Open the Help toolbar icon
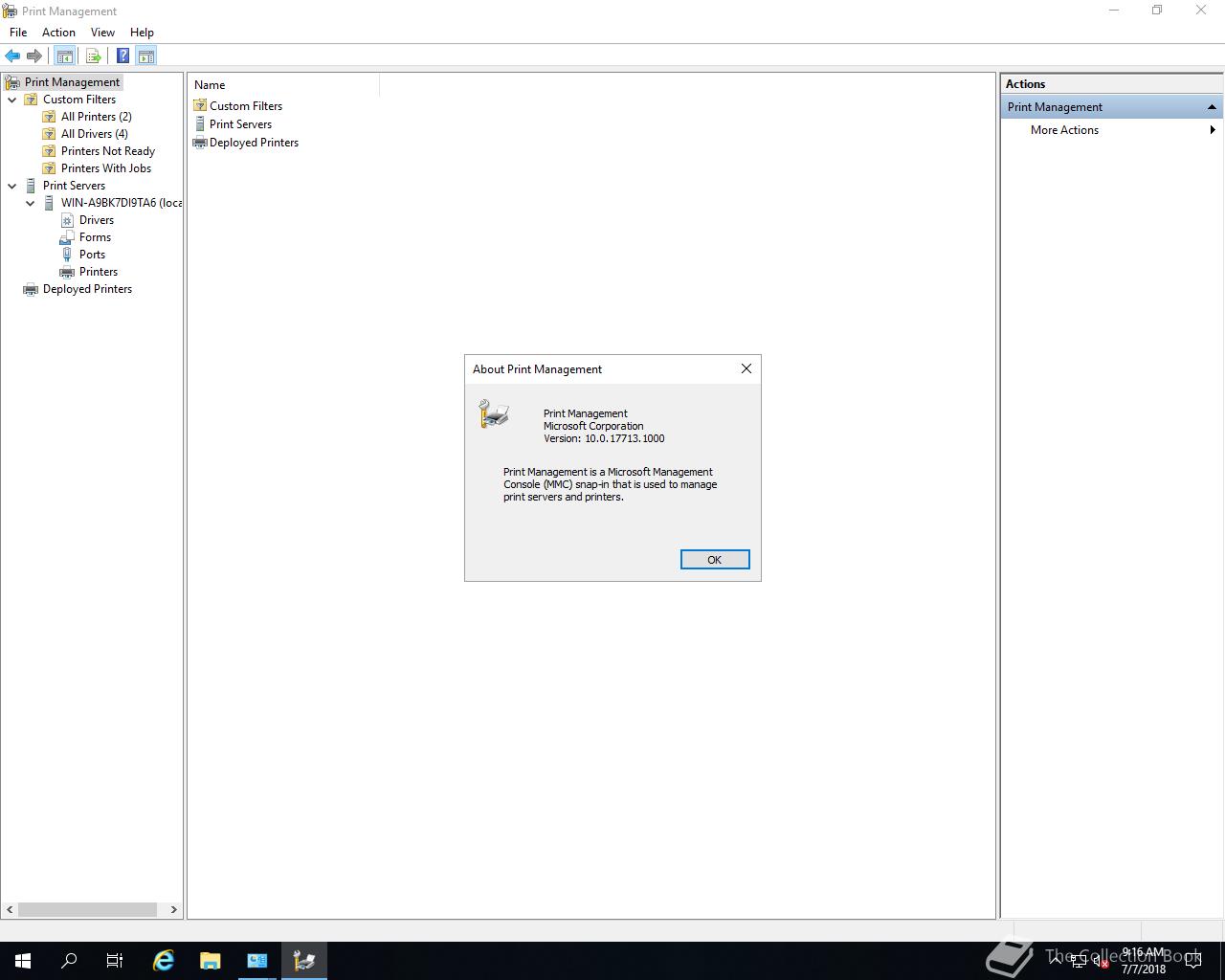Viewport: 1225px width, 980px height. point(122,56)
